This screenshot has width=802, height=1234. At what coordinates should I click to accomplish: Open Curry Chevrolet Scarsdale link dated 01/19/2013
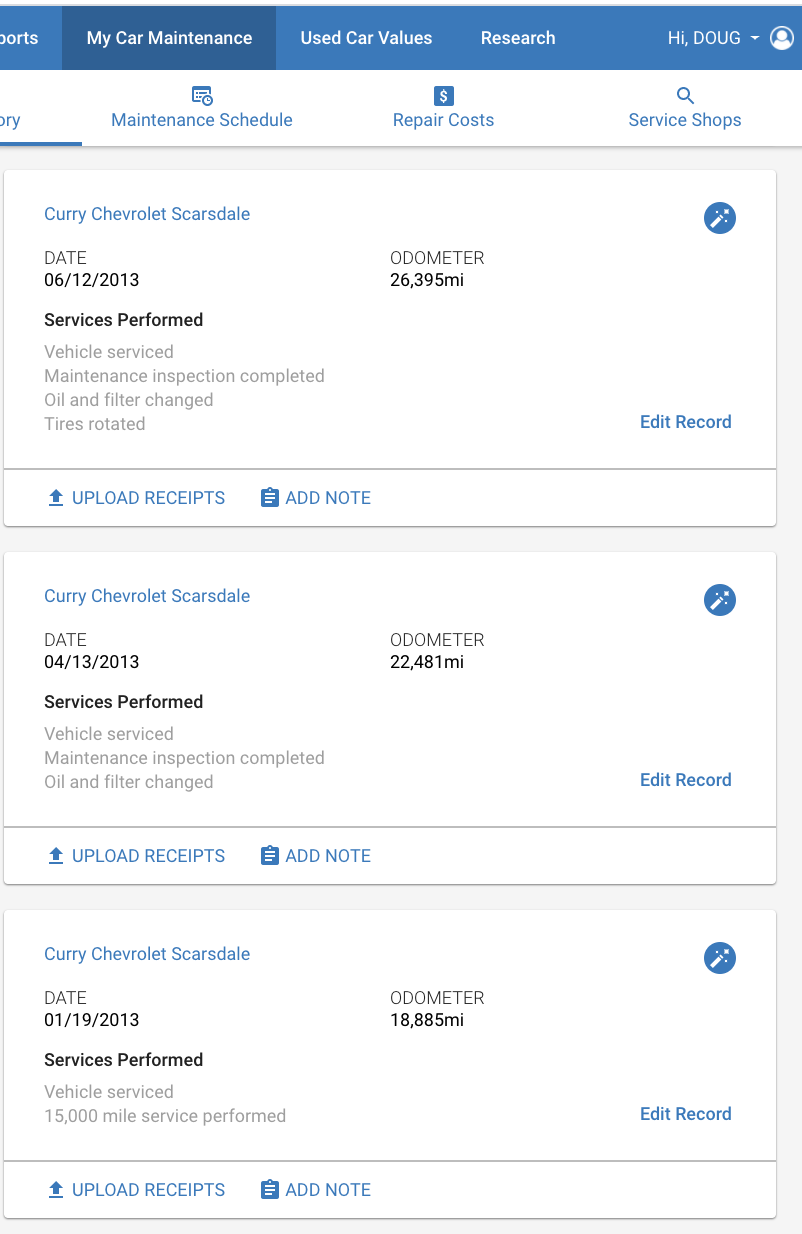point(147,954)
